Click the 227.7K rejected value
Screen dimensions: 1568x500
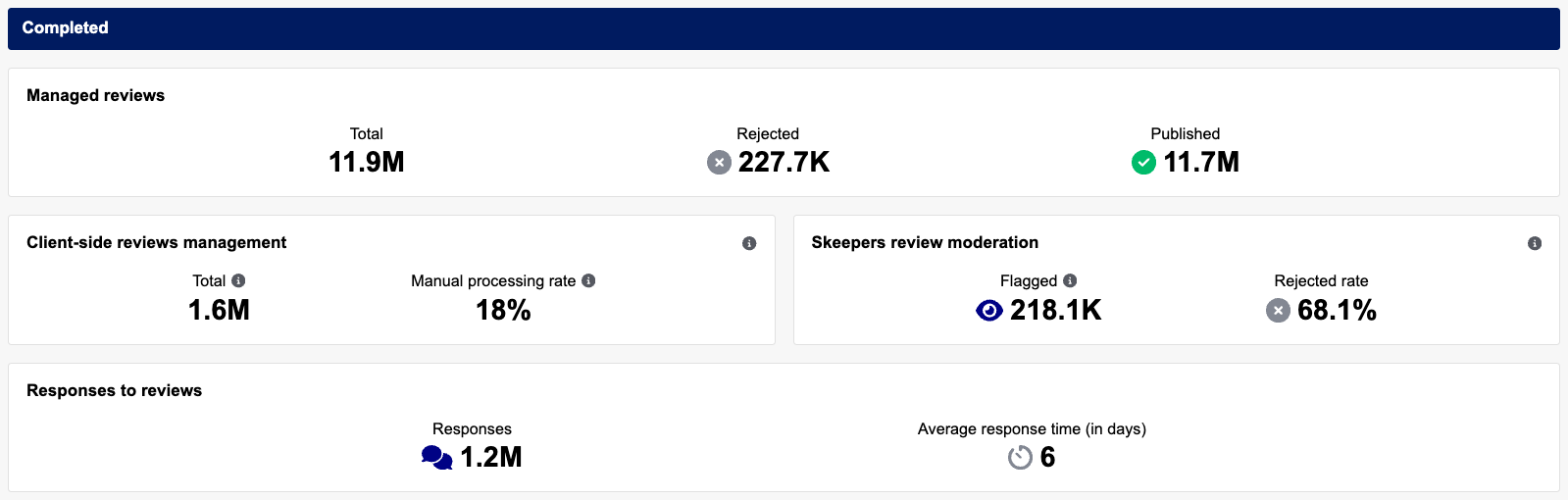[784, 162]
